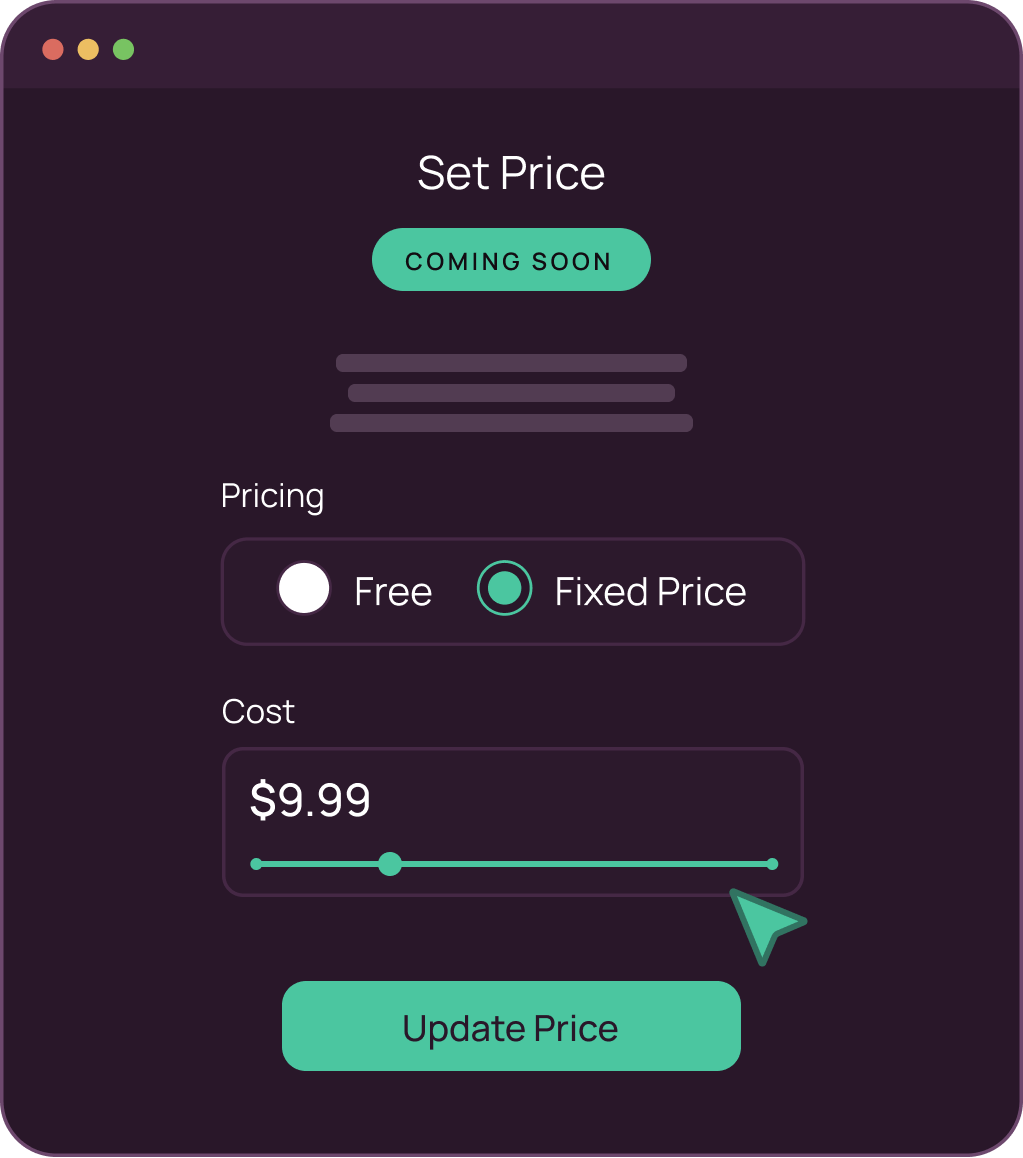Click the top placeholder description line

(511, 362)
